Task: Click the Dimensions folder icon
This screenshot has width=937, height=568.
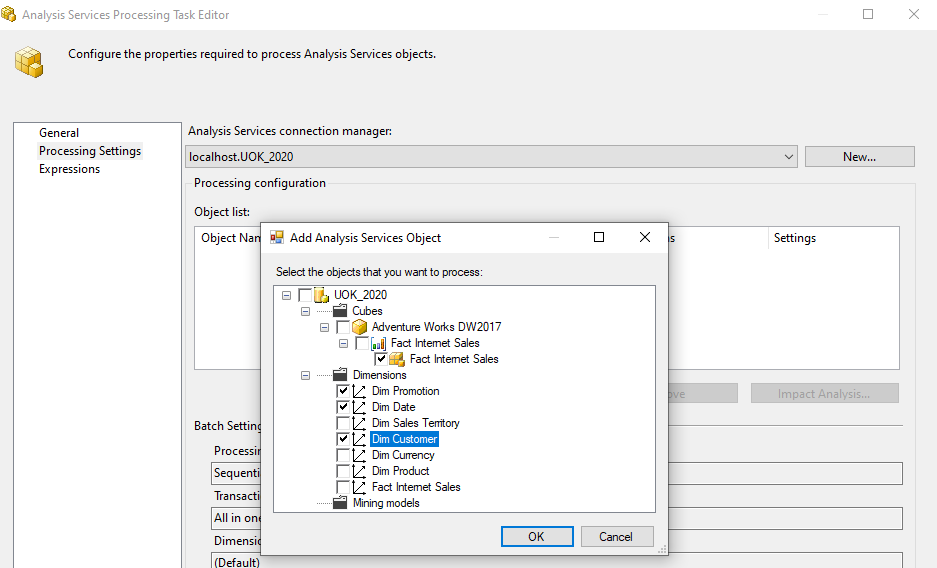Action: point(340,375)
